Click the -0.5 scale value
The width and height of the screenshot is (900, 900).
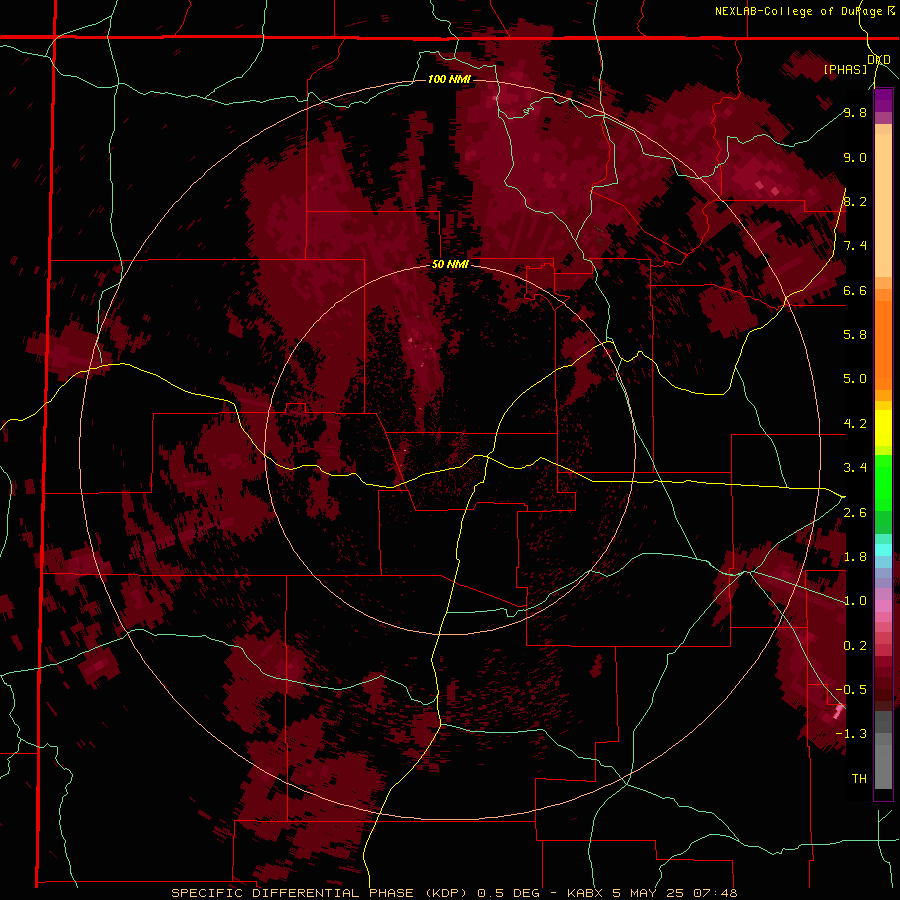point(851,690)
